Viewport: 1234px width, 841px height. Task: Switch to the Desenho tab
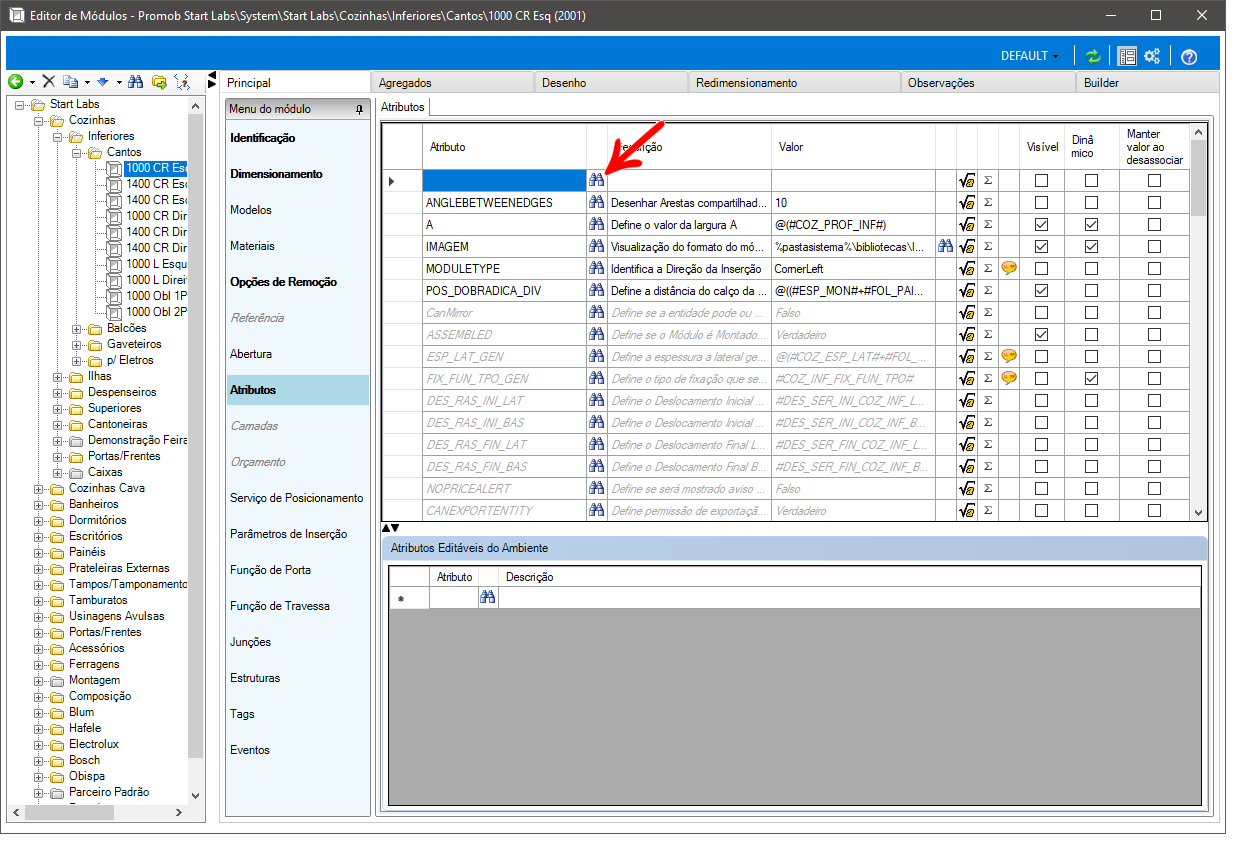click(611, 83)
